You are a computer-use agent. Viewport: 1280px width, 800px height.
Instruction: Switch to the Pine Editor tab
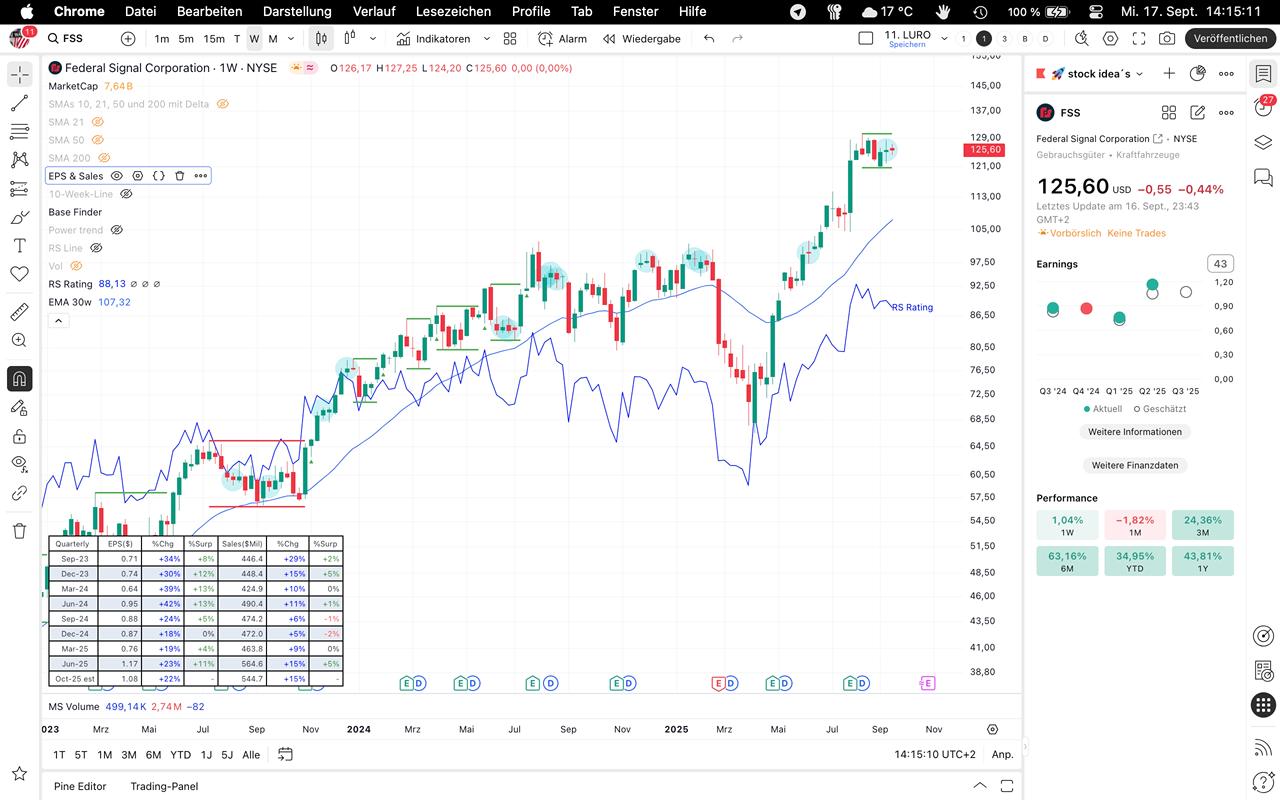tap(80, 786)
